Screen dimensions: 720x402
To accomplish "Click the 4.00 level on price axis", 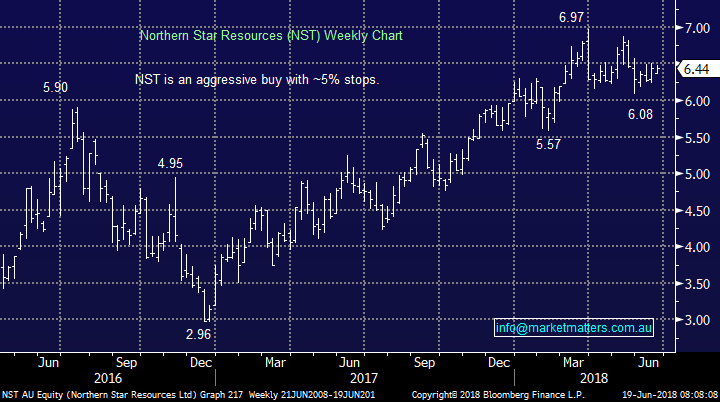I will pos(696,247).
